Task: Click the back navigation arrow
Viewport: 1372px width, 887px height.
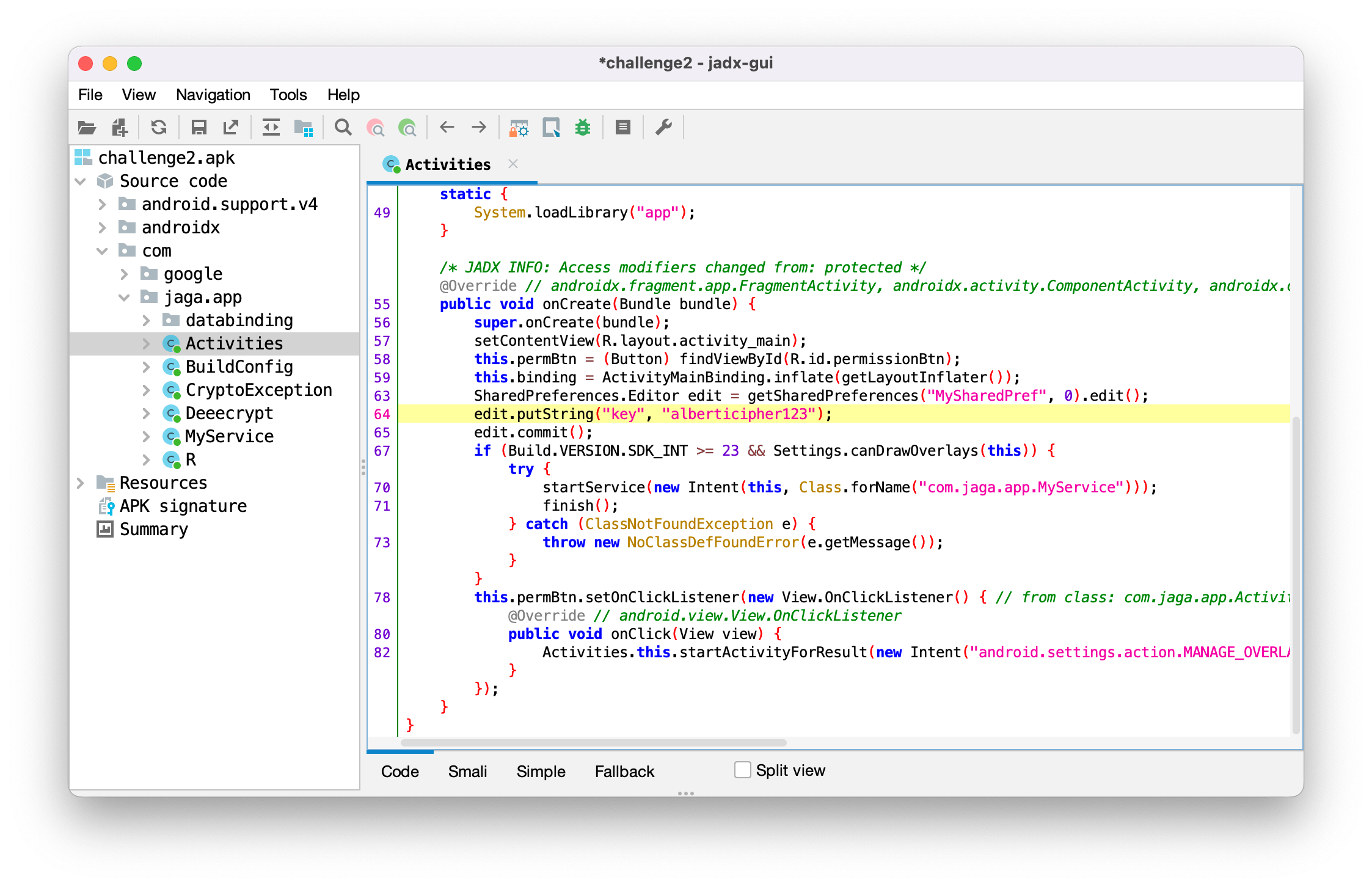Action: point(447,127)
